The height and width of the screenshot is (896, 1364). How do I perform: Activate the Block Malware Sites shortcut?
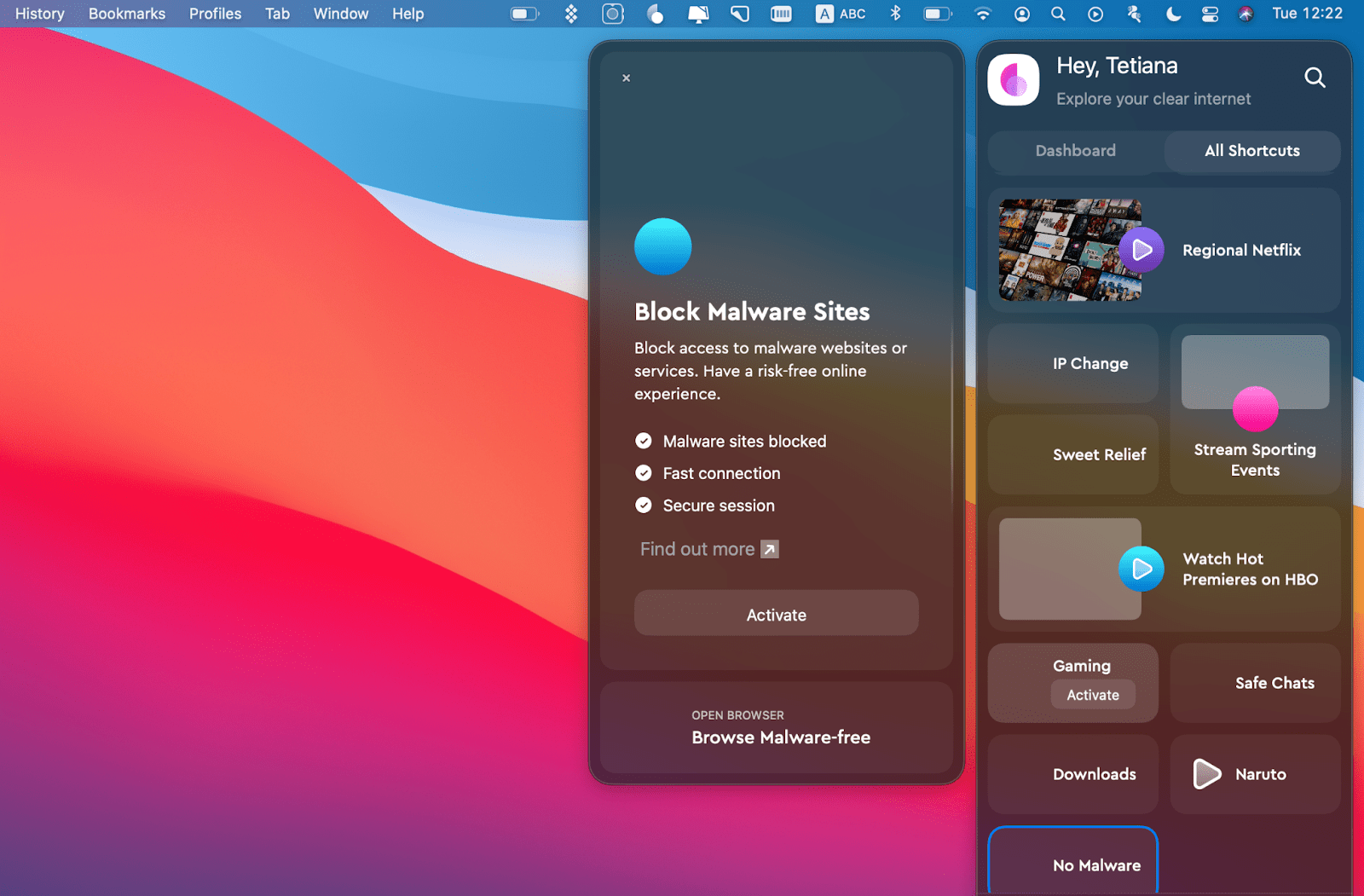776,614
